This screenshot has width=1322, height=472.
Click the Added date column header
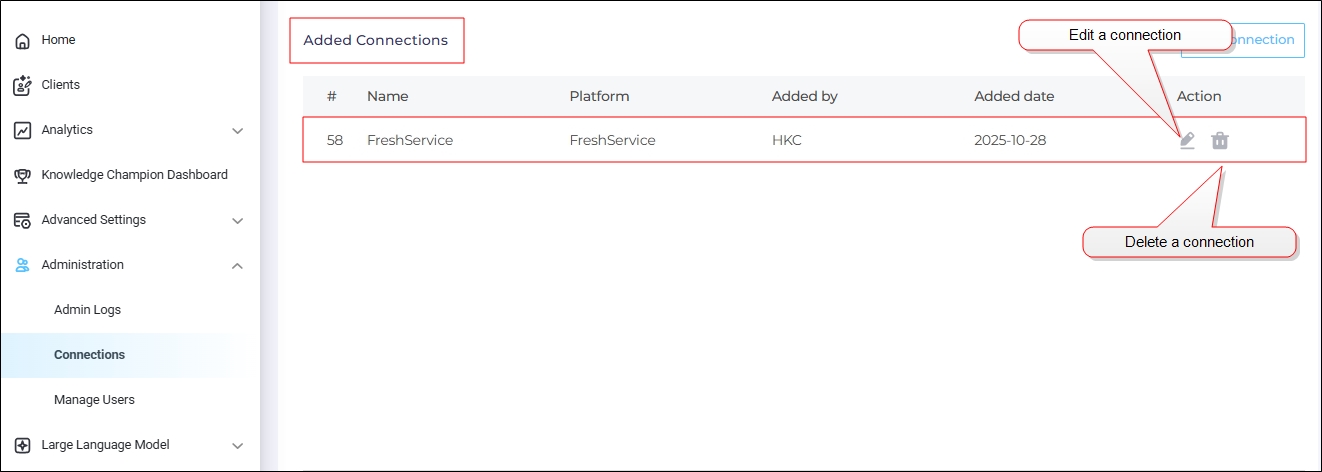1014,96
